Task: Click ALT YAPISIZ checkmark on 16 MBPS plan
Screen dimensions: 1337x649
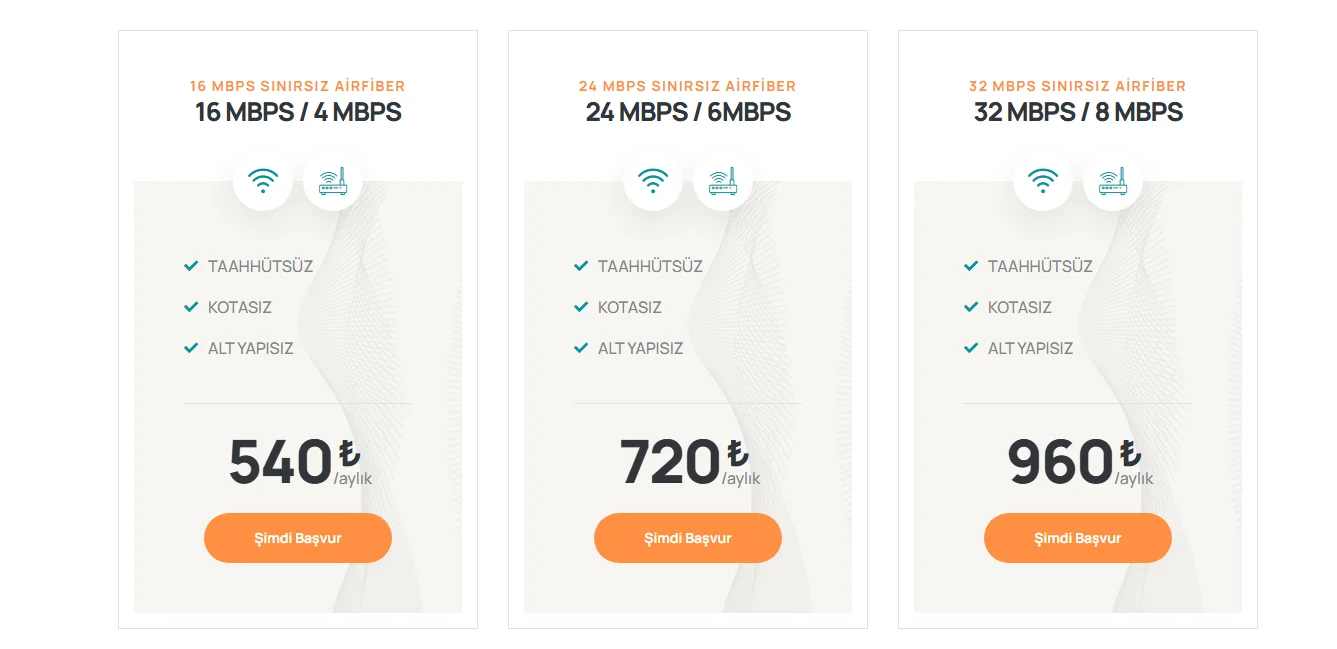Action: pyautogui.click(x=191, y=348)
